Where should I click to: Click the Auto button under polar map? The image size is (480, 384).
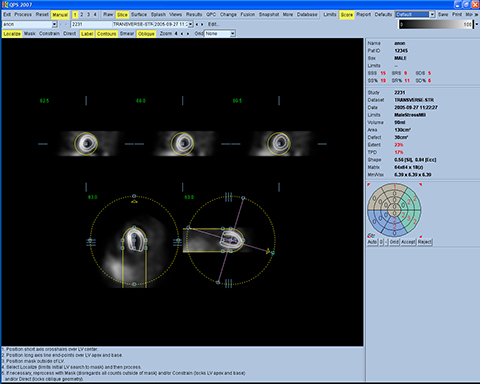[372, 242]
